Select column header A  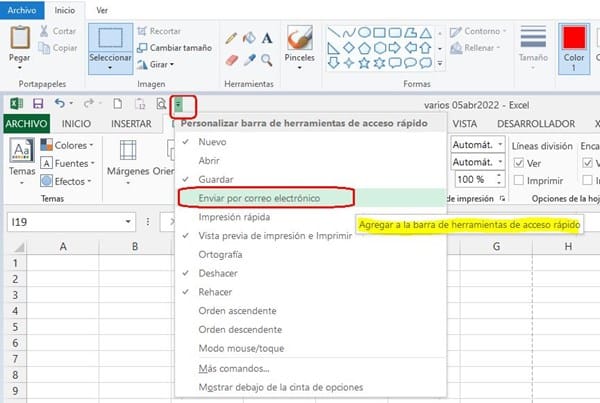(x=63, y=247)
